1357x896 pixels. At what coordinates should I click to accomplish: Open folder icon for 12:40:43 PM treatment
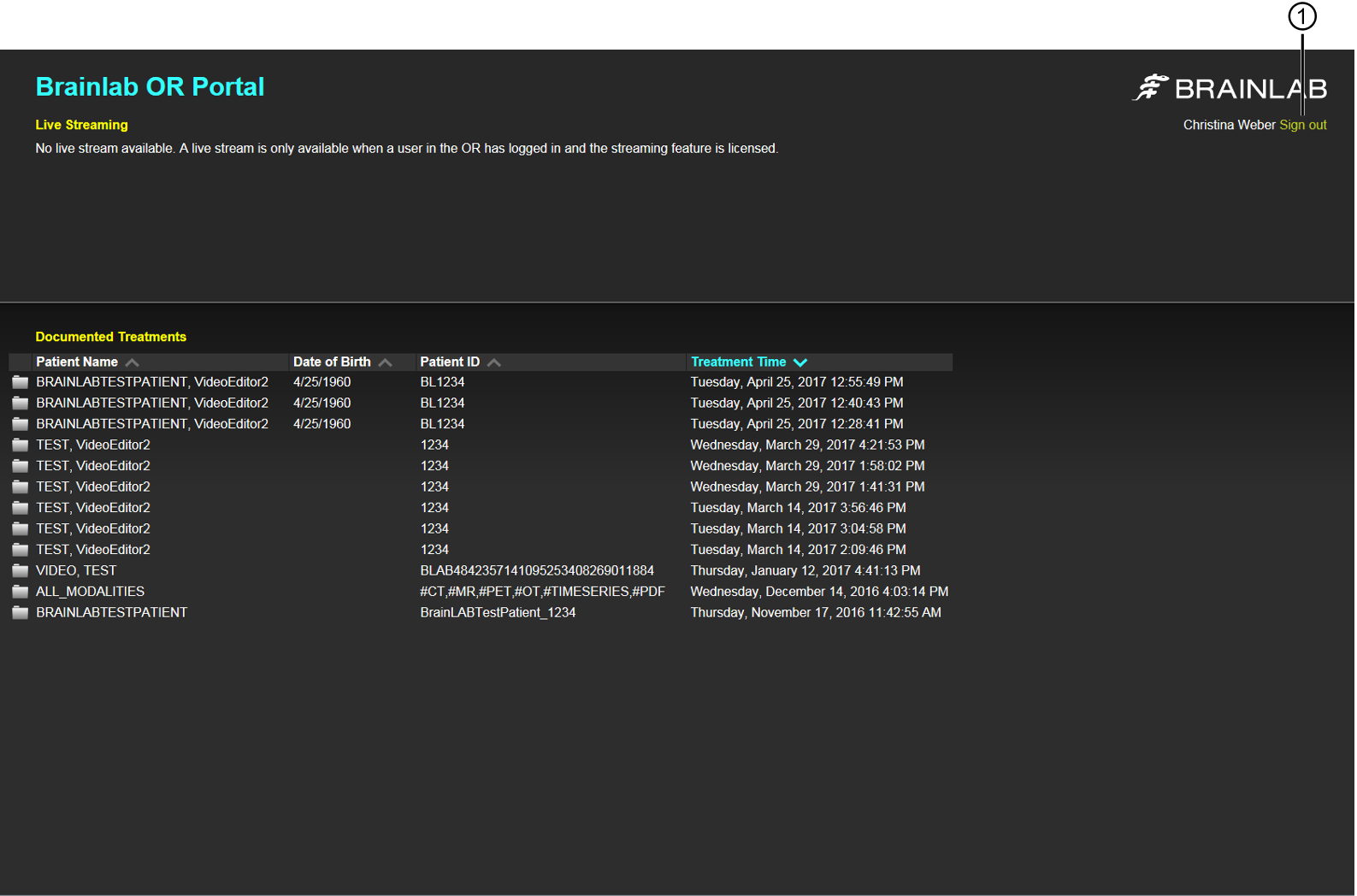pos(21,403)
